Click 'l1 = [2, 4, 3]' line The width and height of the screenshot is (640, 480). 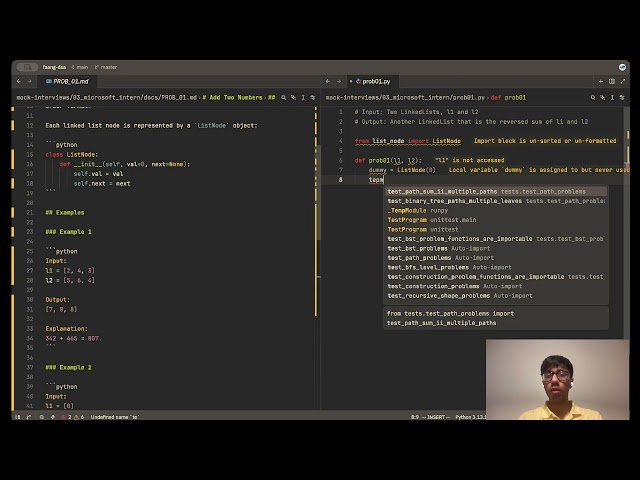pyautogui.click(x=70, y=271)
